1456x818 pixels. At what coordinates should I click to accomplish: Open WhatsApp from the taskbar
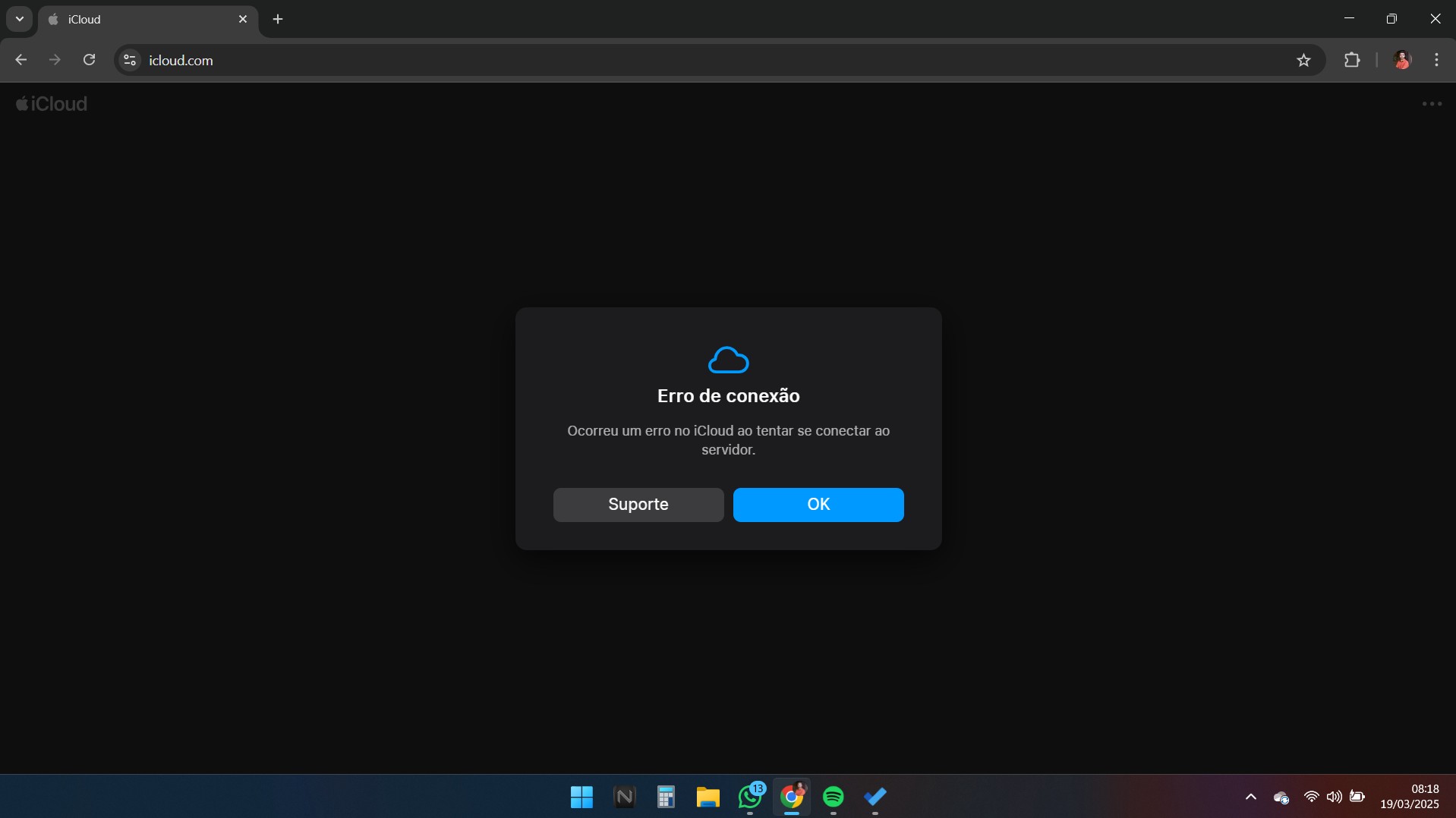pos(750,797)
